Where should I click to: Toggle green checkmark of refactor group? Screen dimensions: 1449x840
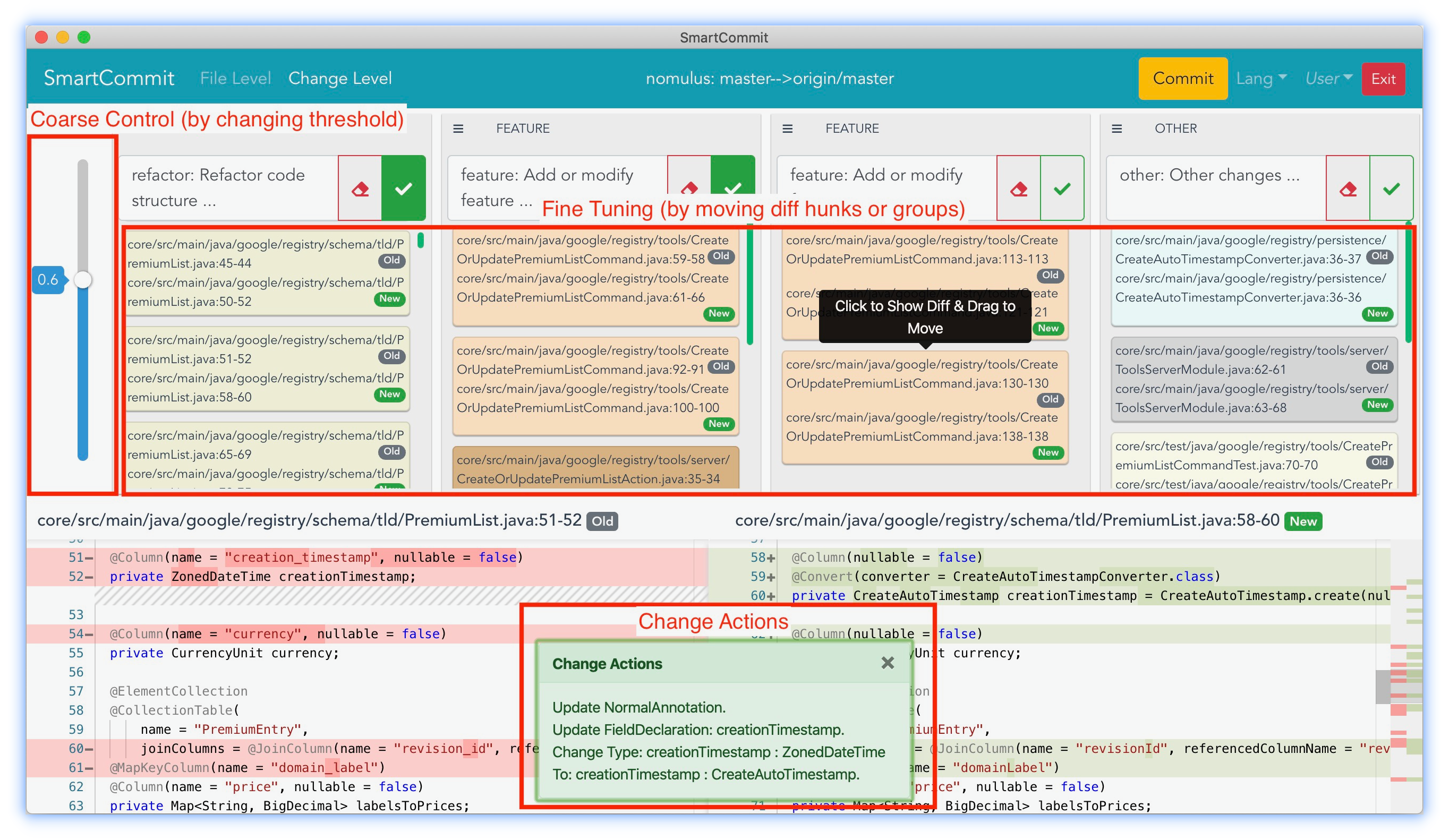point(404,188)
